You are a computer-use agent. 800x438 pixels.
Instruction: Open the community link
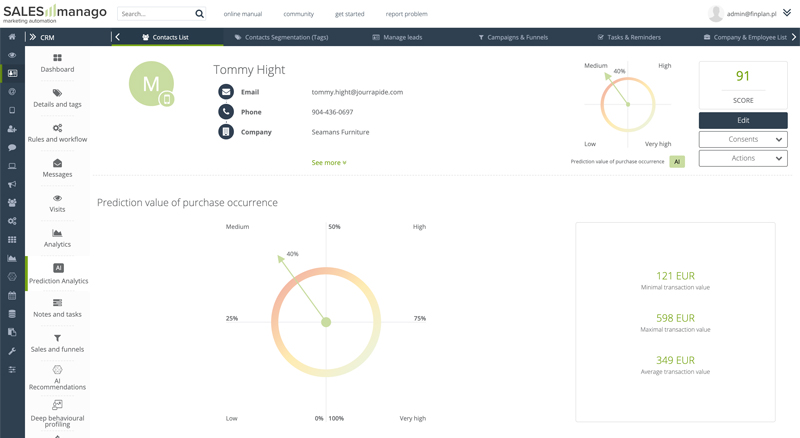[298, 14]
